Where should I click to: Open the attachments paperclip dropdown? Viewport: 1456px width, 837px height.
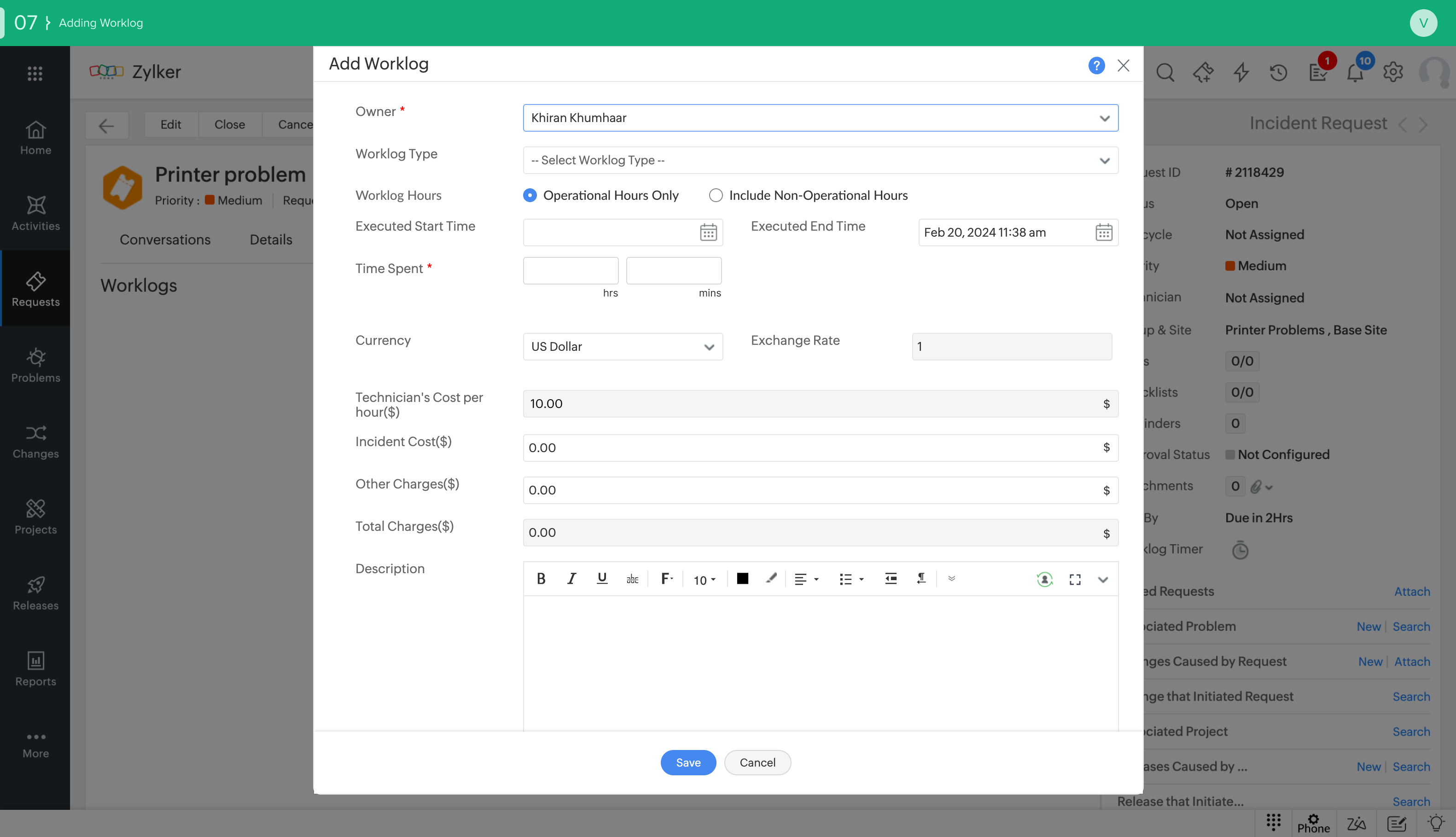1262,487
